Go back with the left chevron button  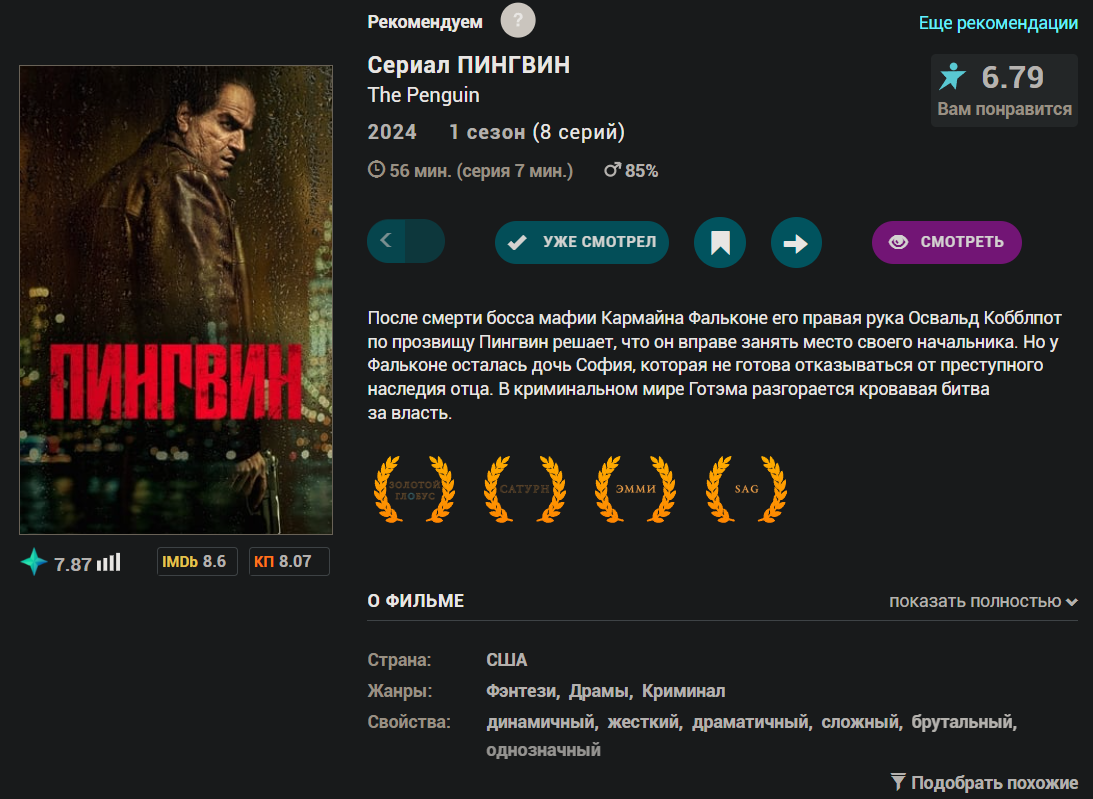pos(386,241)
